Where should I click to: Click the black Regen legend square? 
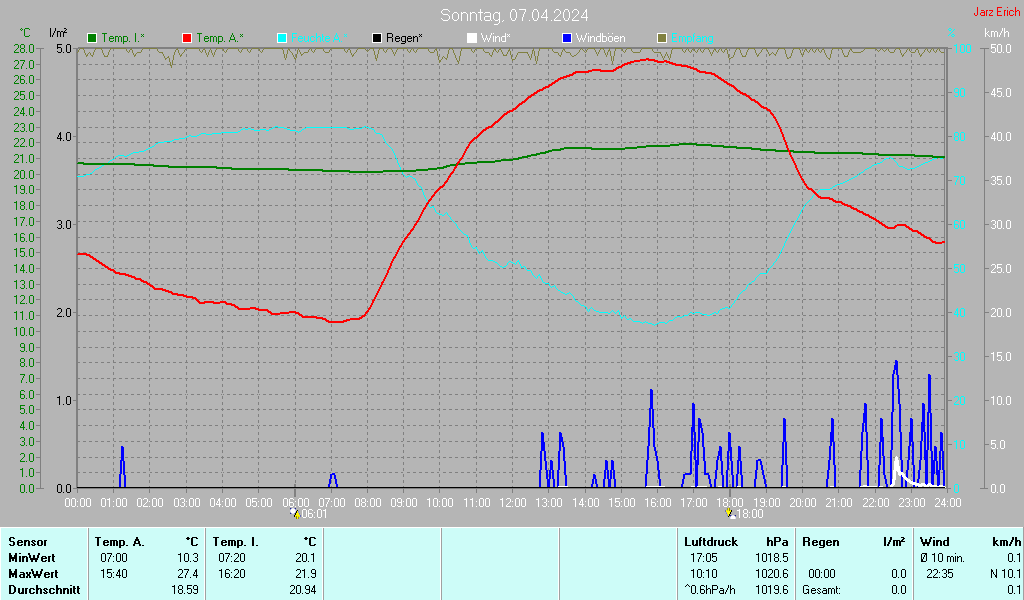tap(377, 38)
